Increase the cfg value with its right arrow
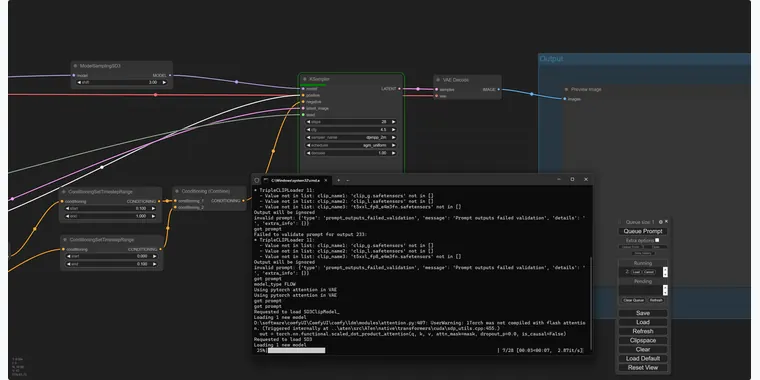The image size is (760, 380). [394, 129]
